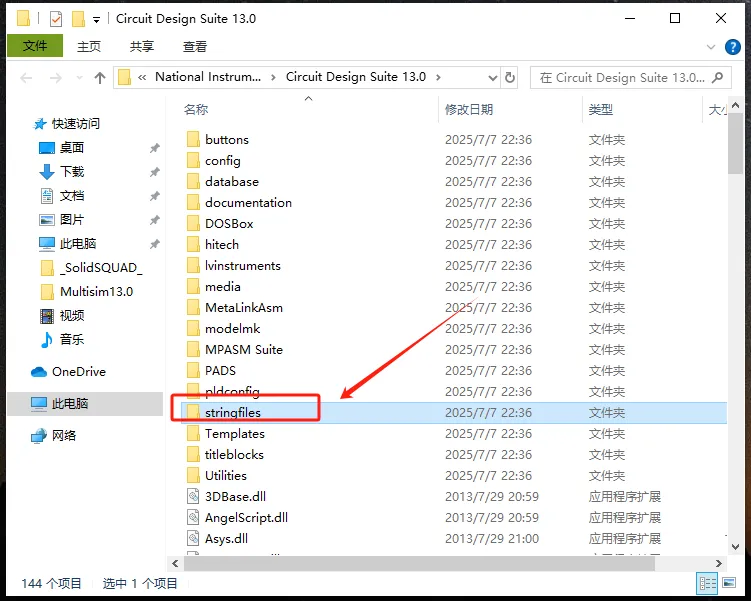Go forward with the right arrow
Screen dimensions: 751x601
[56, 78]
